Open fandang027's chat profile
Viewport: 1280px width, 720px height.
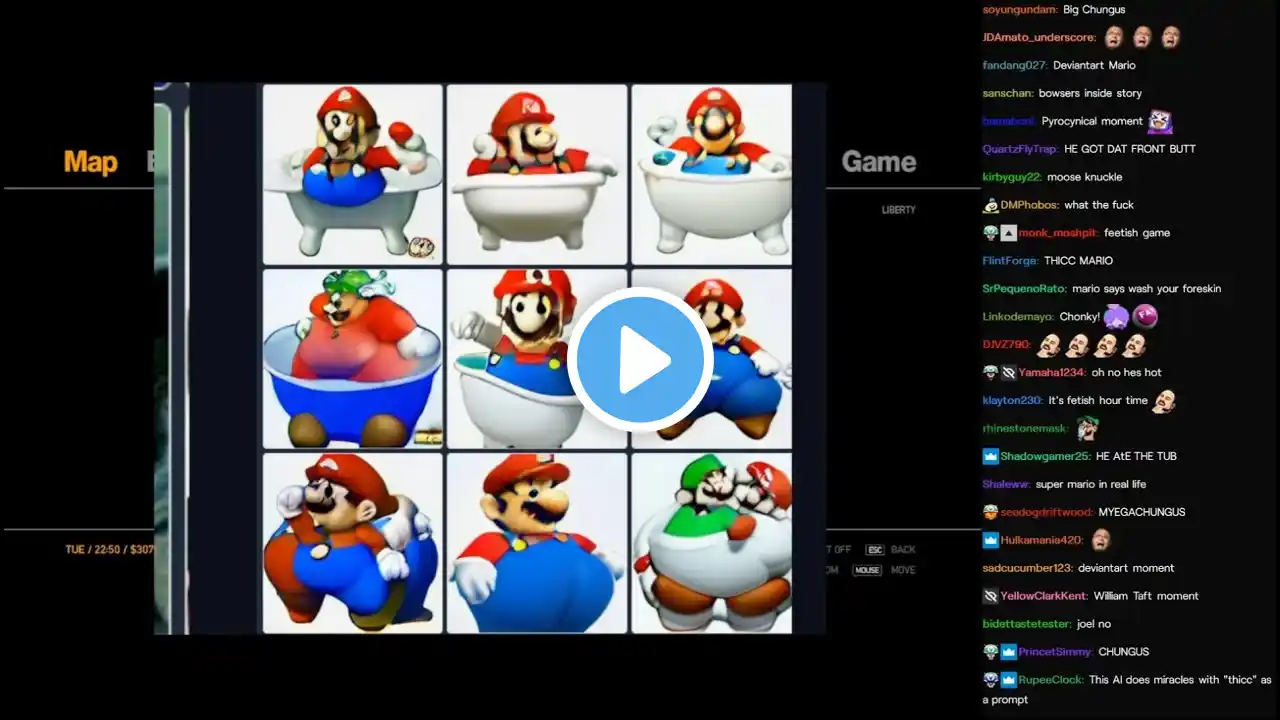pos(1015,65)
